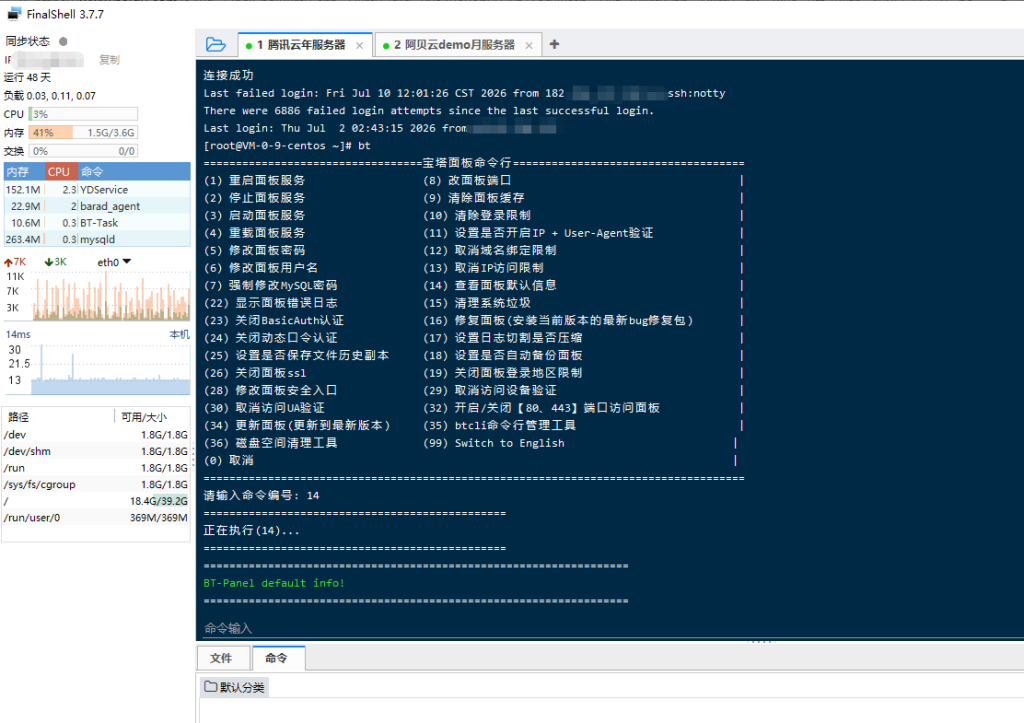Click the upload speed 7K arrow indicator
This screenshot has width=1024, height=723.
pyautogui.click(x=15, y=262)
